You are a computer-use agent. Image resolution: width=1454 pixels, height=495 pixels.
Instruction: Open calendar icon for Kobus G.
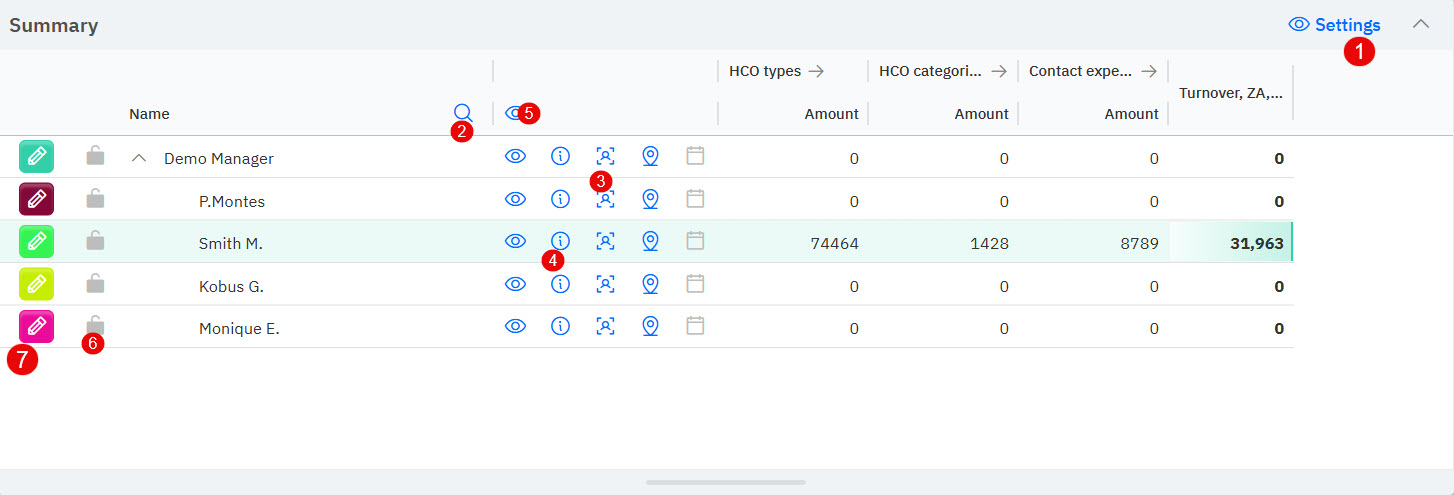(x=696, y=284)
